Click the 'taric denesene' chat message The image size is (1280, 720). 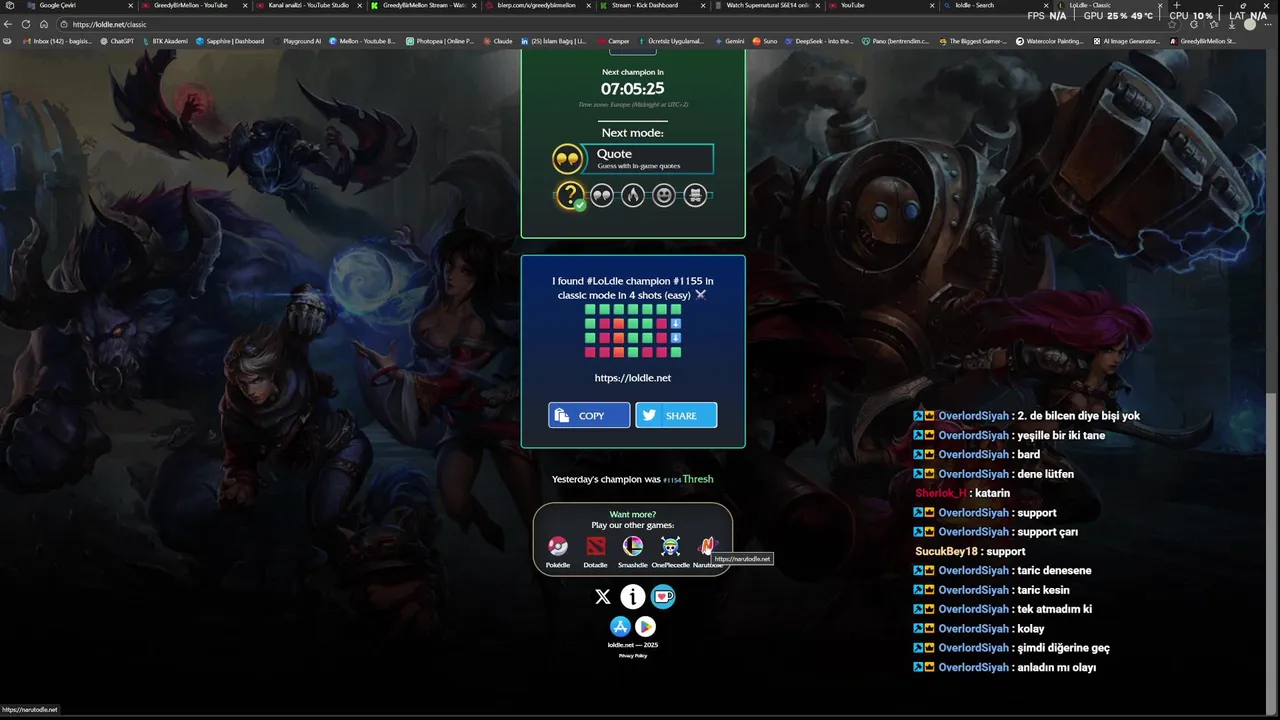tap(1054, 571)
